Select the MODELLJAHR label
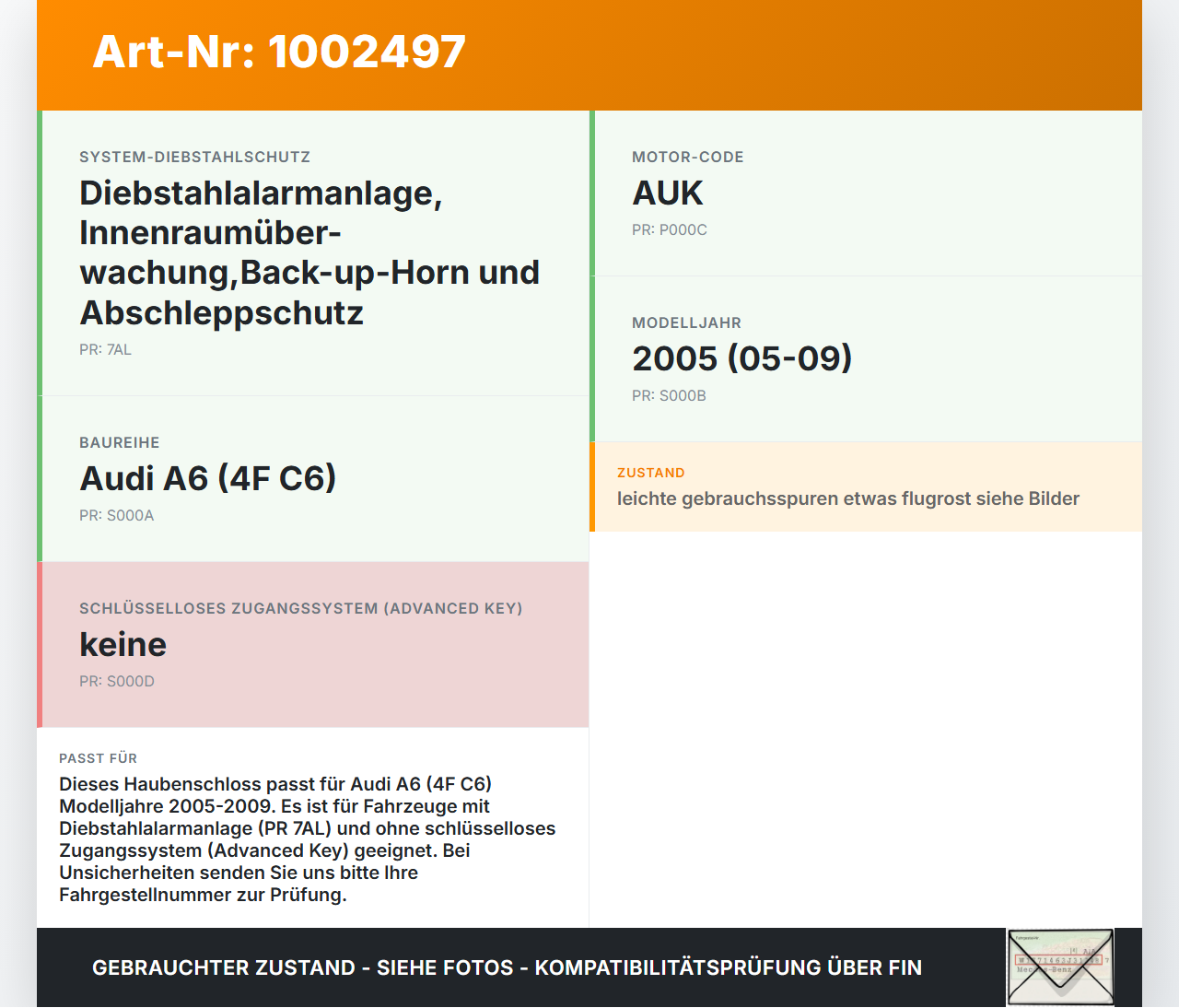The height and width of the screenshot is (1008, 1179). (686, 322)
